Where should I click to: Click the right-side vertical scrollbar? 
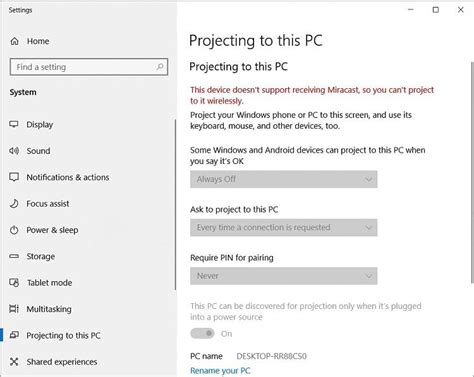[x=472, y=173]
